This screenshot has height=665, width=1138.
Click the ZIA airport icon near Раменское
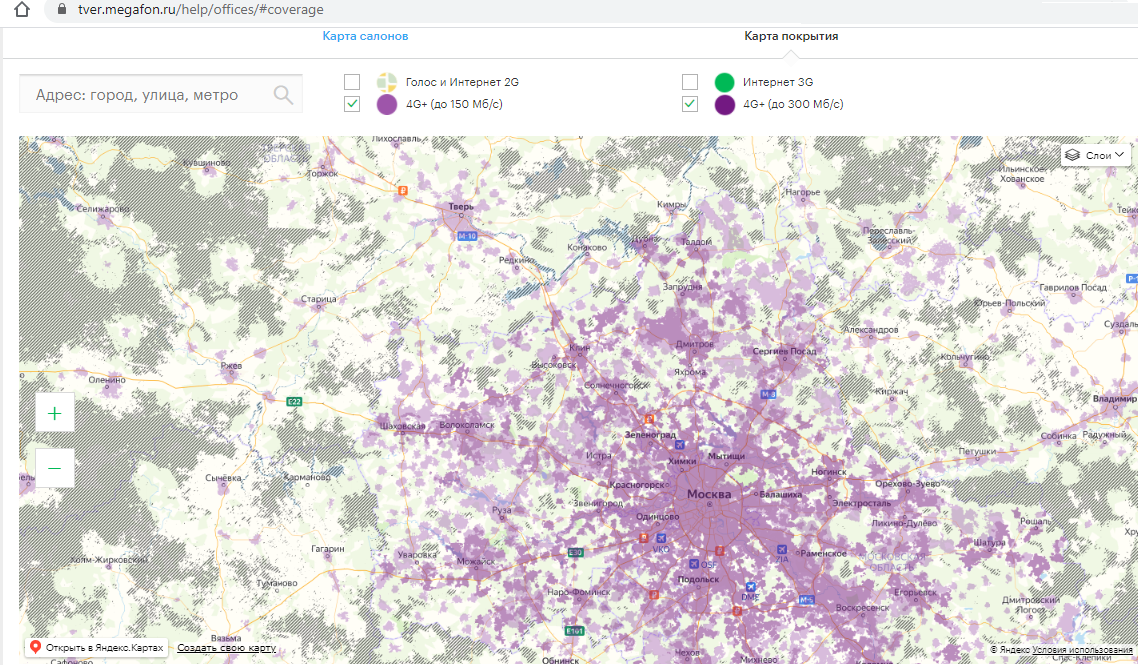[x=781, y=549]
